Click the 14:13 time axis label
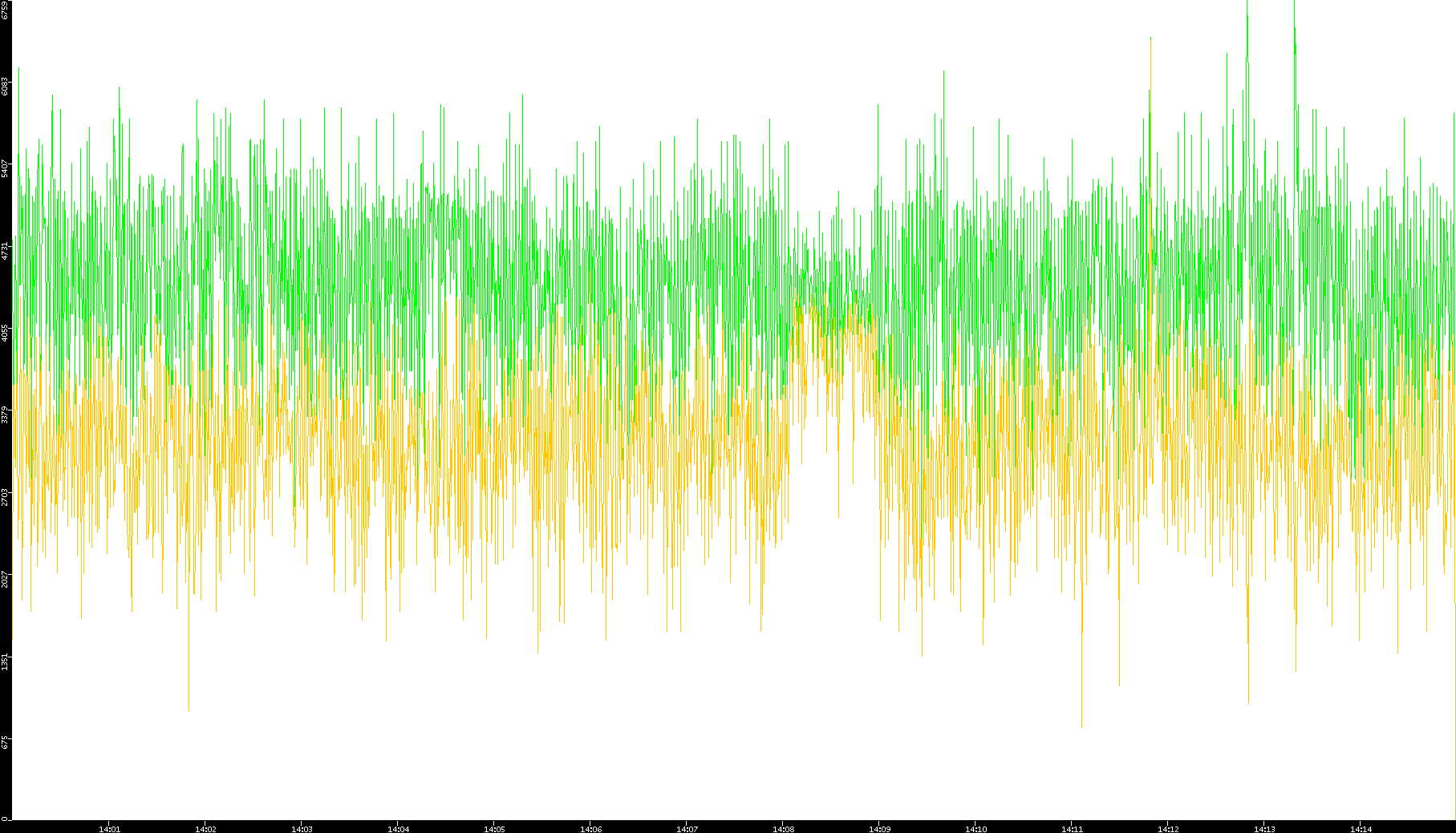Image resolution: width=1456 pixels, height=833 pixels. [x=1264, y=829]
